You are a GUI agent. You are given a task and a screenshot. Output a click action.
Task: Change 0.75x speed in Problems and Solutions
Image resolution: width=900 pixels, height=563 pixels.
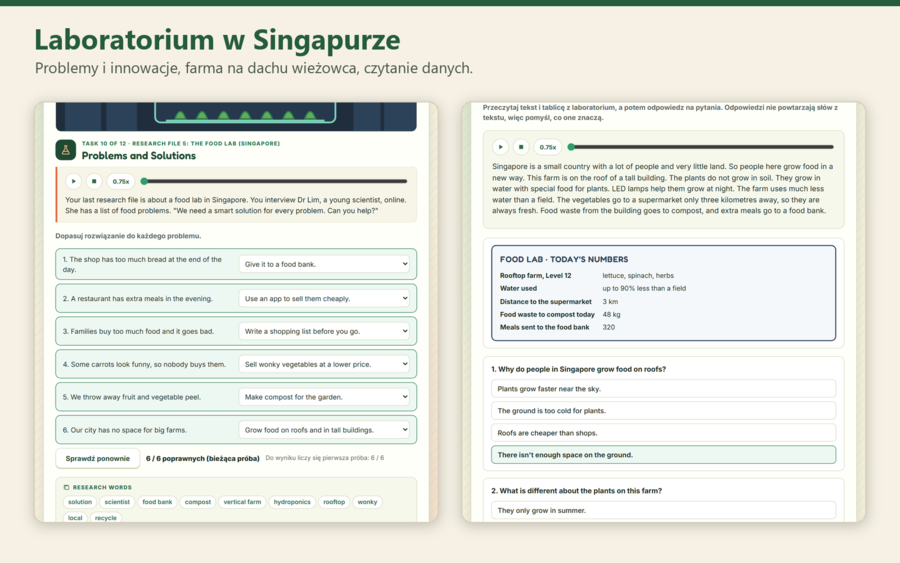pyautogui.click(x=121, y=181)
